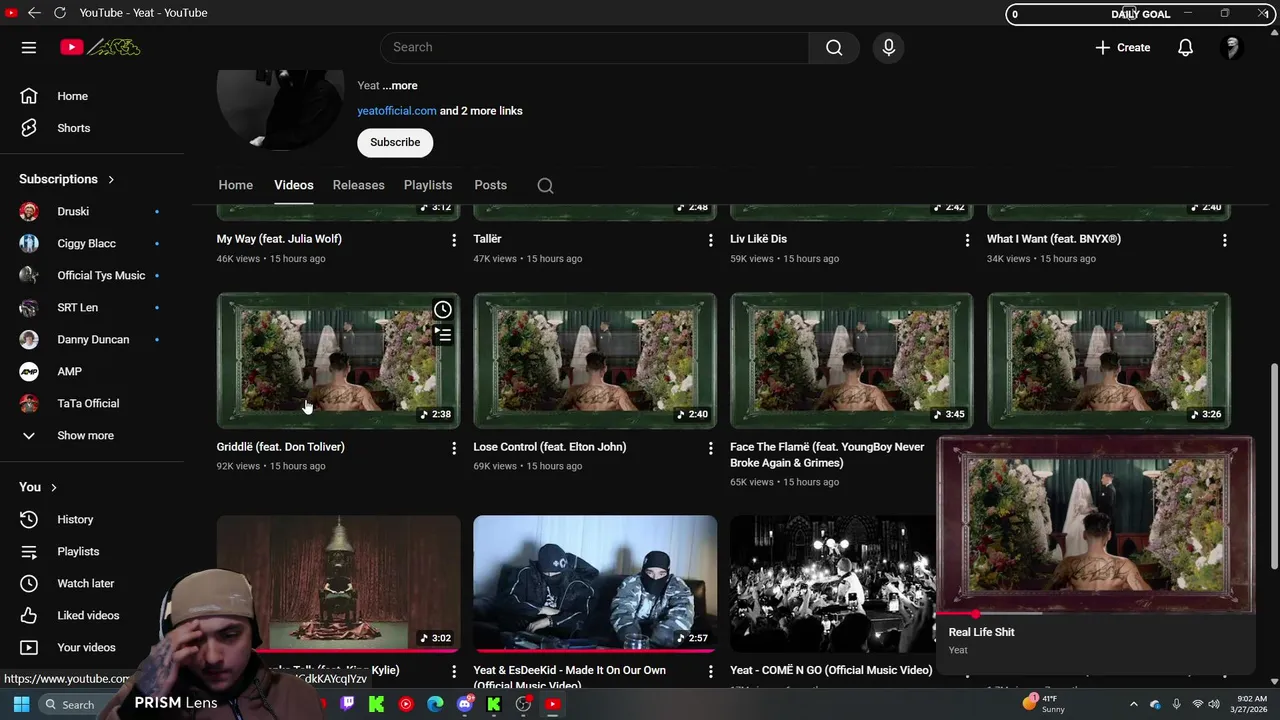Play Face The Flamë video thumbnail
Viewport: 1280px width, 720px height.
(x=852, y=361)
